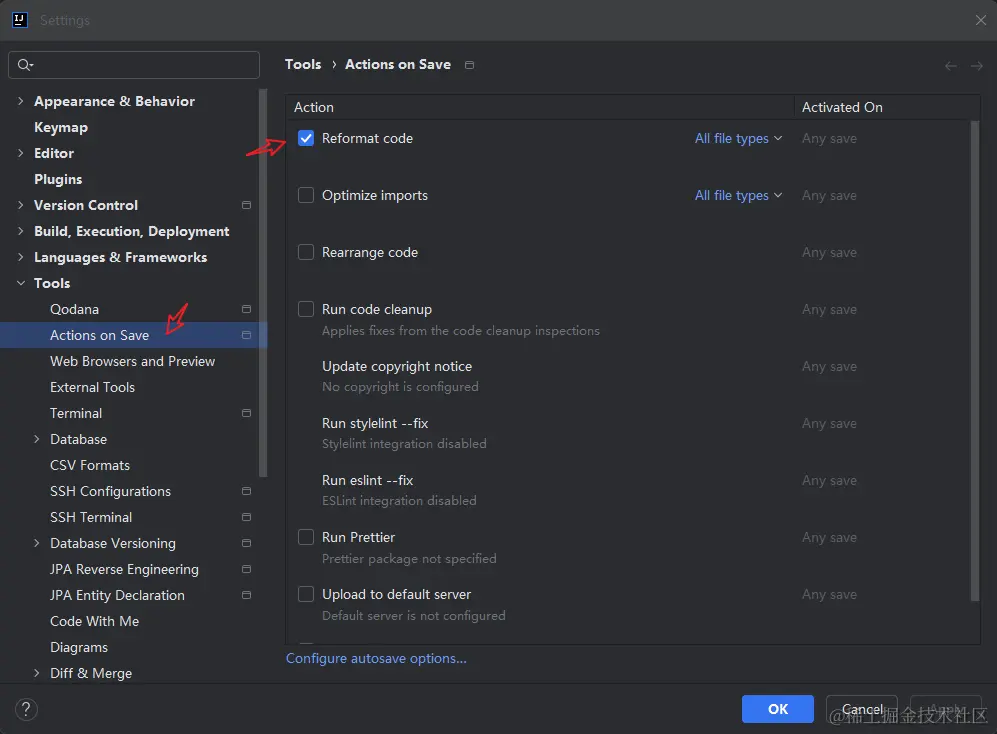Click the forward navigation arrow icon
The height and width of the screenshot is (734, 997).
(x=977, y=66)
